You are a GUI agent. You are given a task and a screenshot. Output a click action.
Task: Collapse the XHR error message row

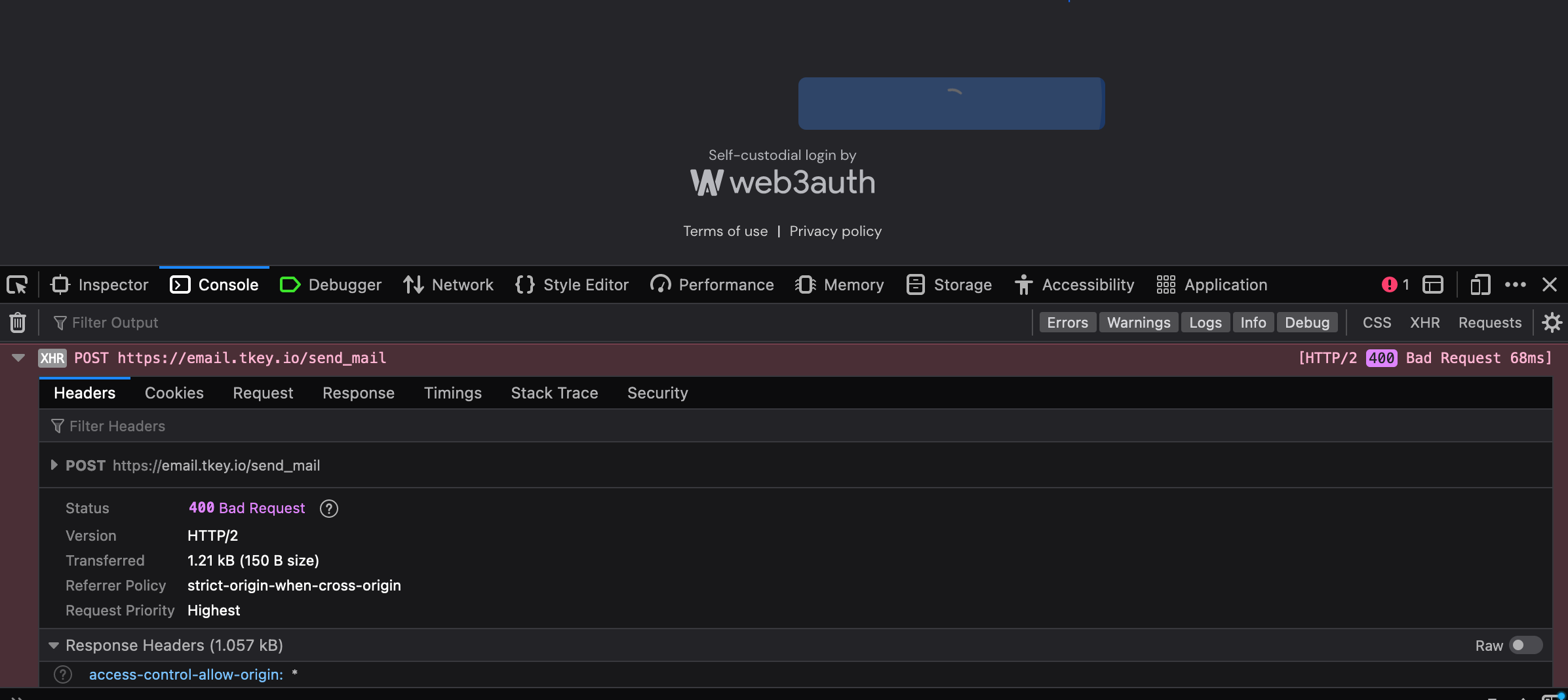pyautogui.click(x=17, y=358)
